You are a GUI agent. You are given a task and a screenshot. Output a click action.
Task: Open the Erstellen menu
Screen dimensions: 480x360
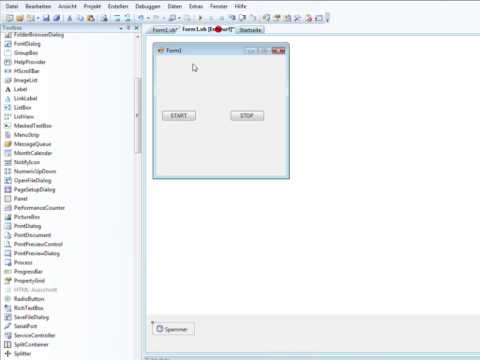coord(118,6)
